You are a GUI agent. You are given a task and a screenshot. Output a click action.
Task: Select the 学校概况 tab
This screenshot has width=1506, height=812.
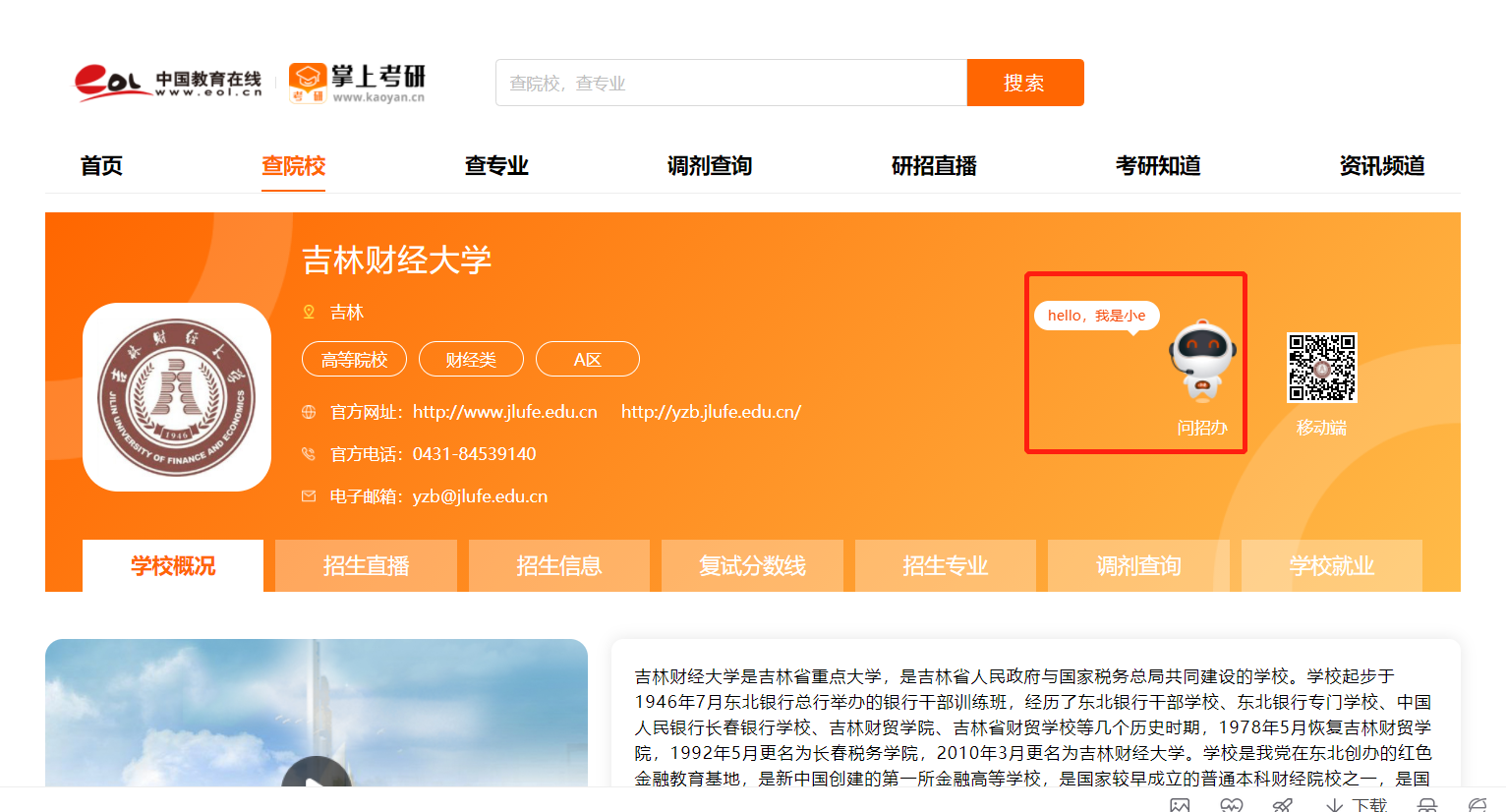(x=173, y=565)
